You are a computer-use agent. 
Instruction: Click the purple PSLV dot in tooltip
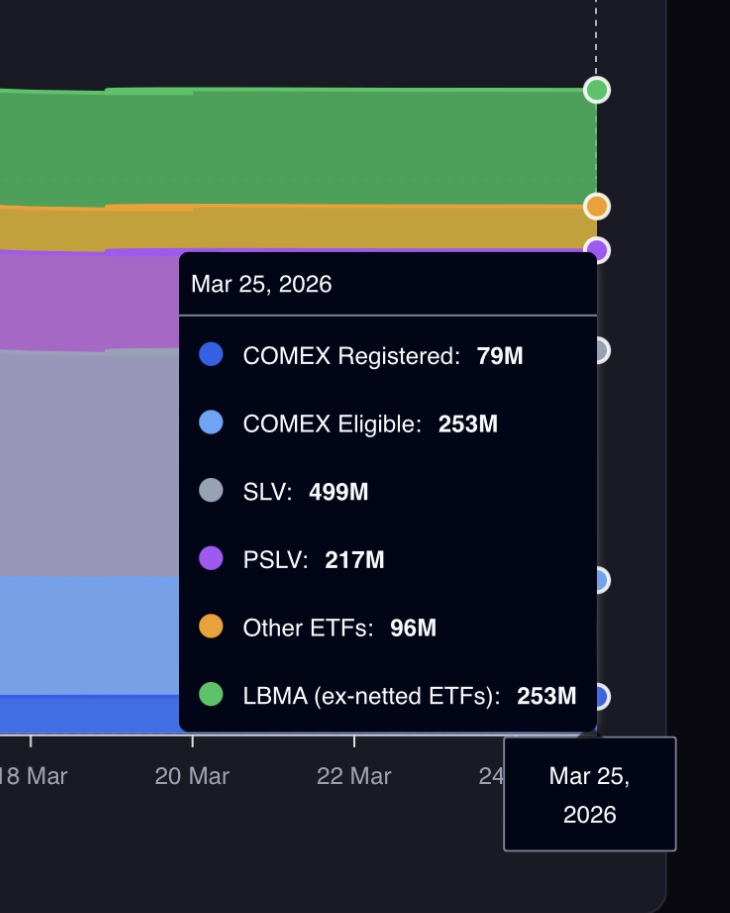(x=211, y=558)
